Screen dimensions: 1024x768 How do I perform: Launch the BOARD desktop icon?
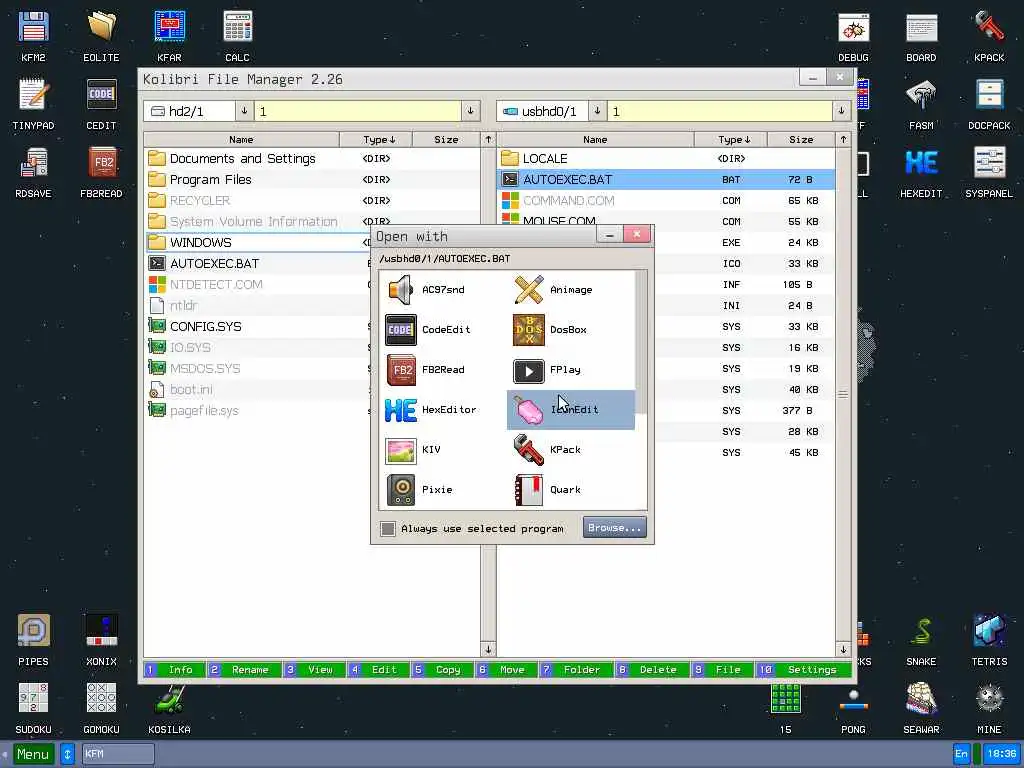point(921,36)
